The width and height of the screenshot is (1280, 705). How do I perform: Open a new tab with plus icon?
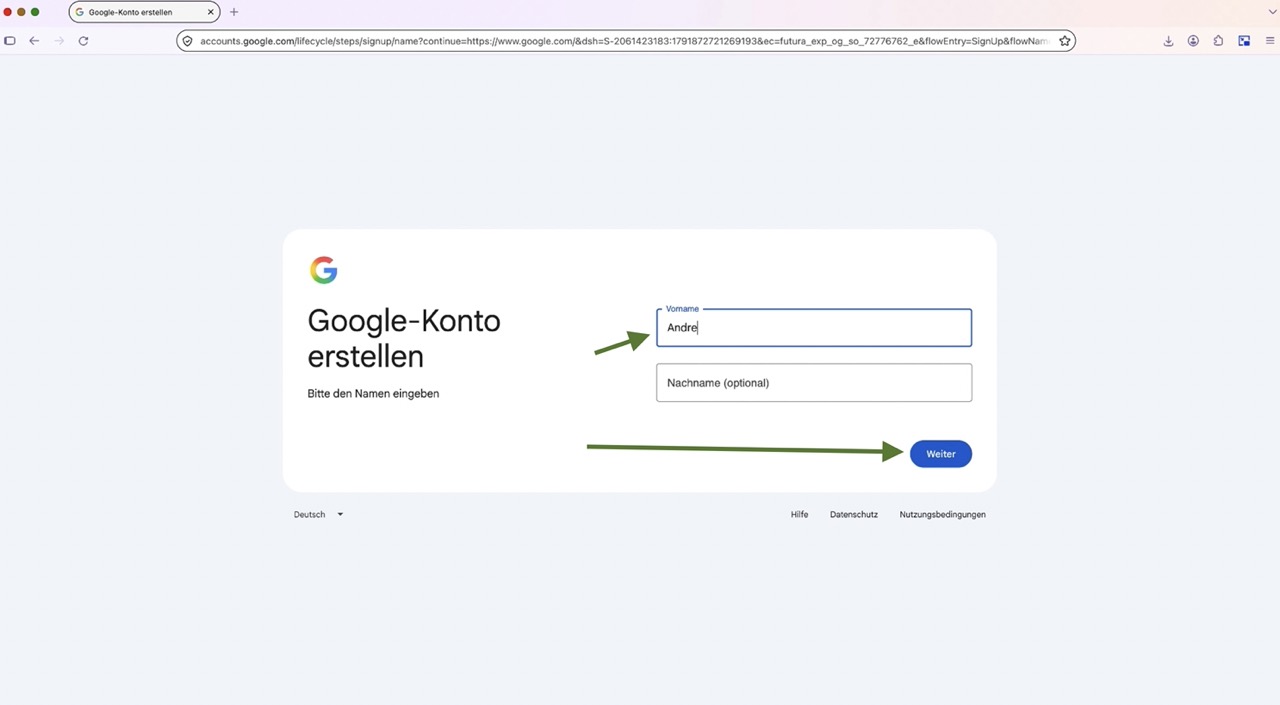pyautogui.click(x=234, y=12)
